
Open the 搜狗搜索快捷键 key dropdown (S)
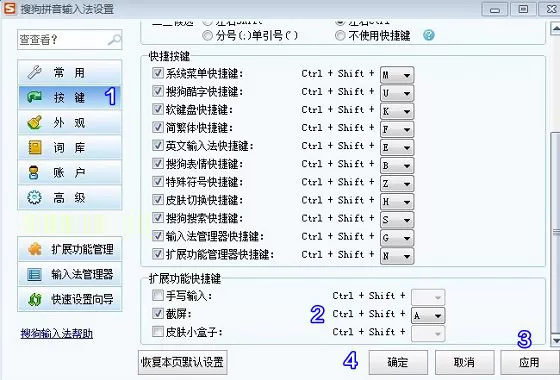[397, 220]
